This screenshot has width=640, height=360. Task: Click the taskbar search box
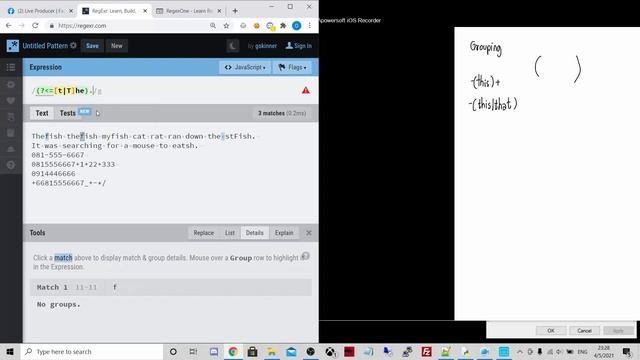coord(92,351)
